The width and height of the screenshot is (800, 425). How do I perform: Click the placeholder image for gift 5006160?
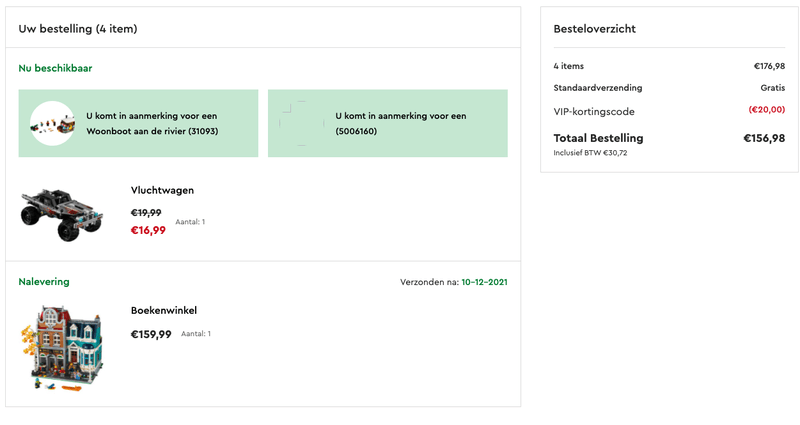(302, 123)
